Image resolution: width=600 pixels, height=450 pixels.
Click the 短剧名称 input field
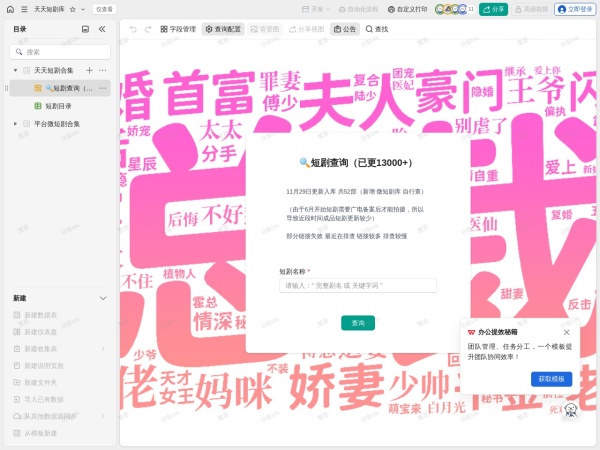pyautogui.click(x=358, y=286)
